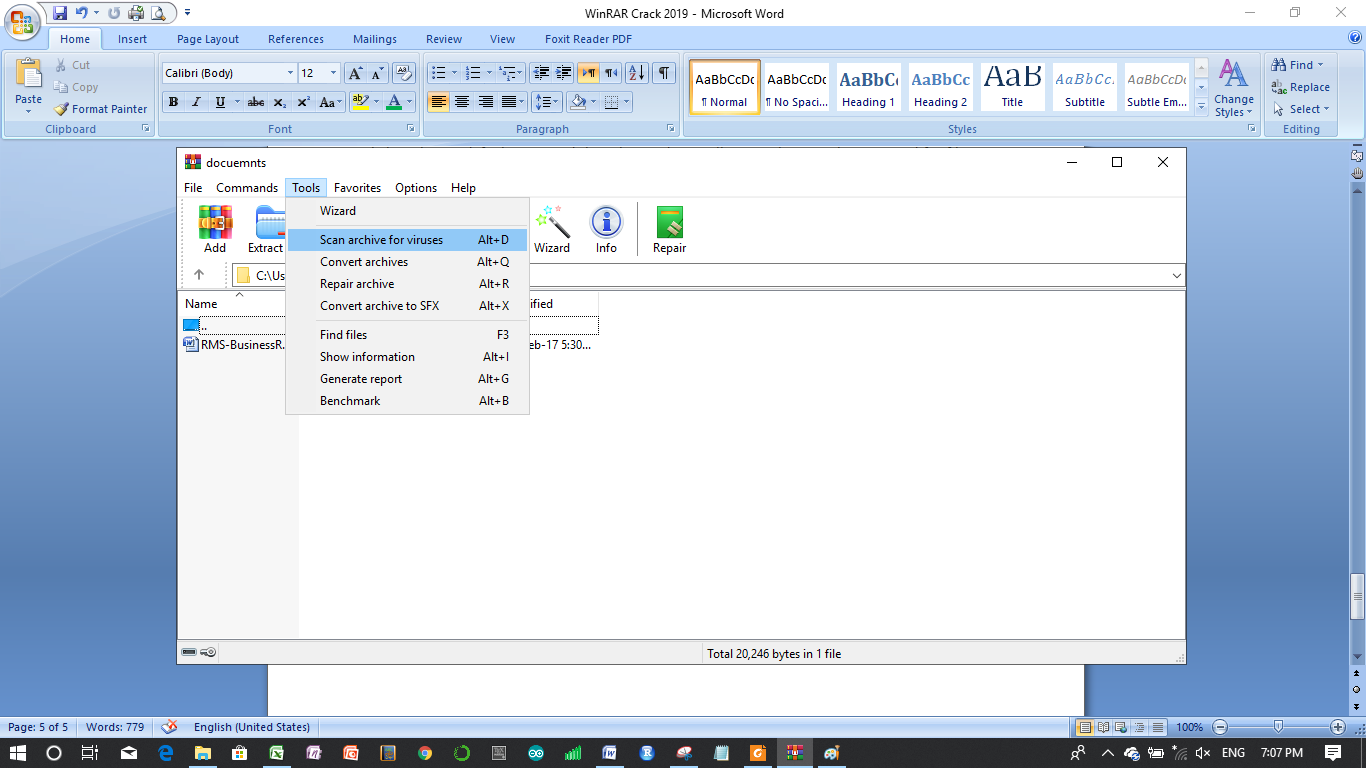Open File Explorer from the taskbar
This screenshot has width=1366, height=768.
pos(202,753)
